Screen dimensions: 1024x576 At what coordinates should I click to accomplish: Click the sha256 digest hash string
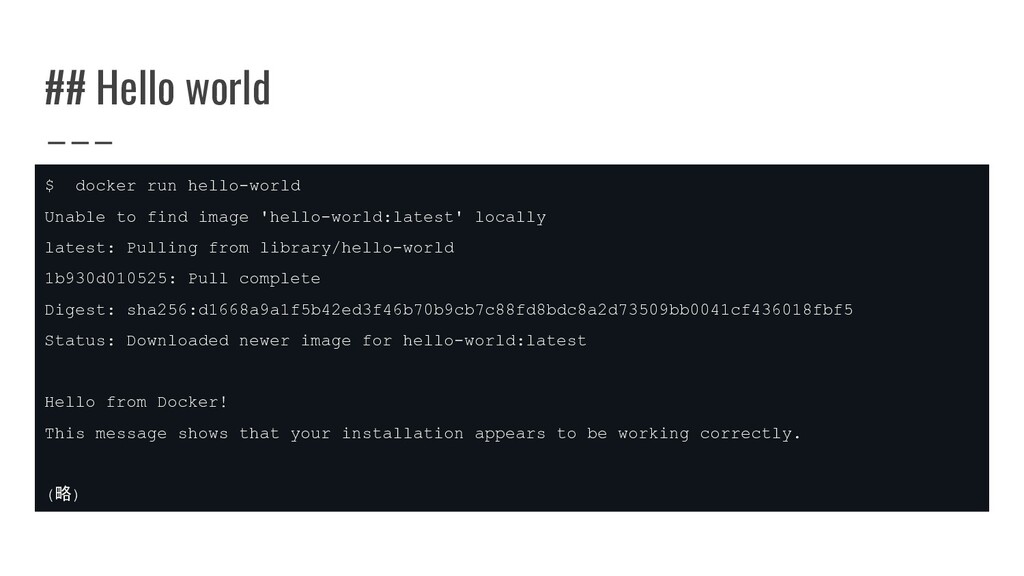pyautogui.click(x=490, y=310)
